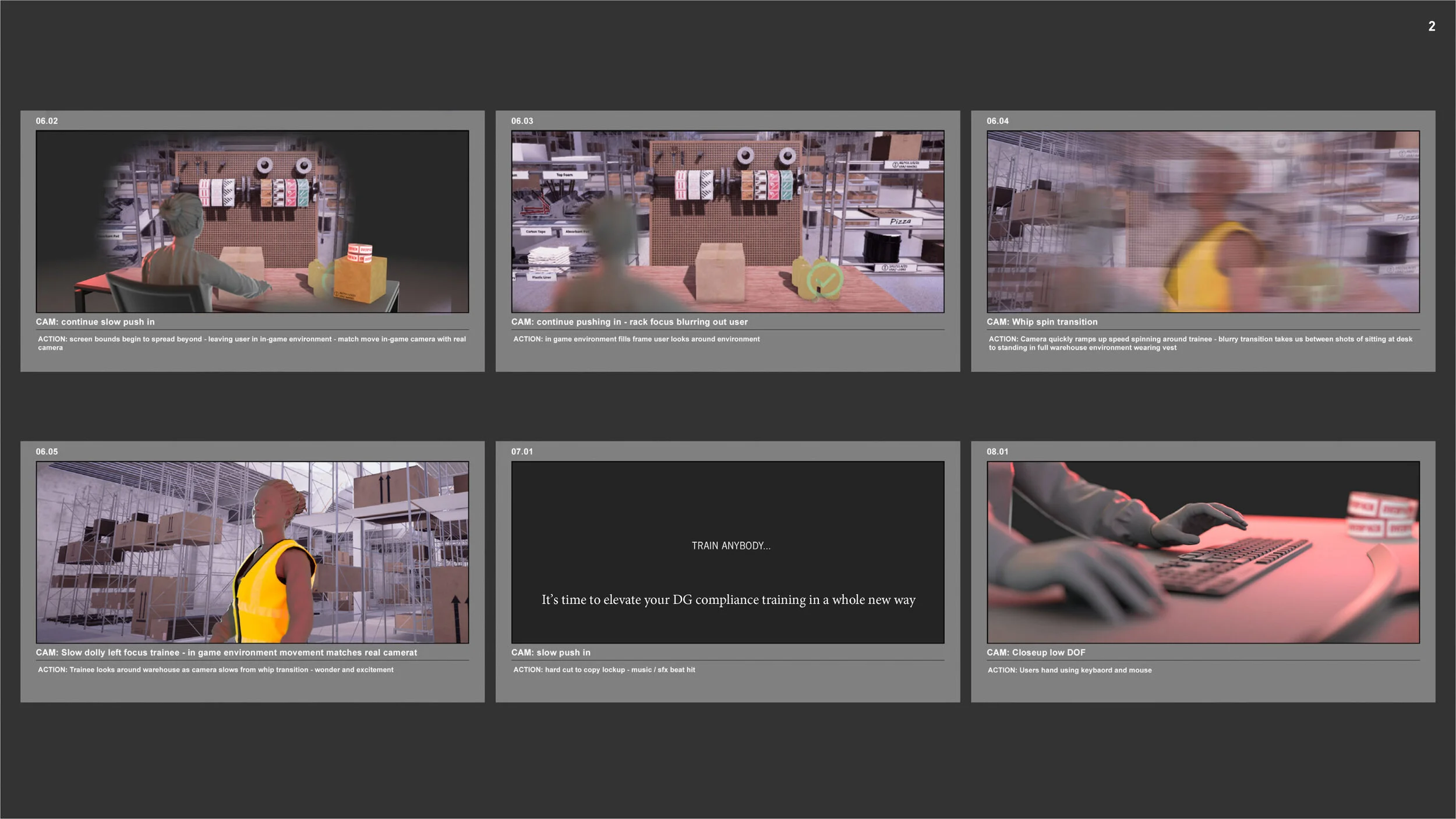Click the DG compliance training tagline text
The image size is (1456, 819).
[728, 599]
